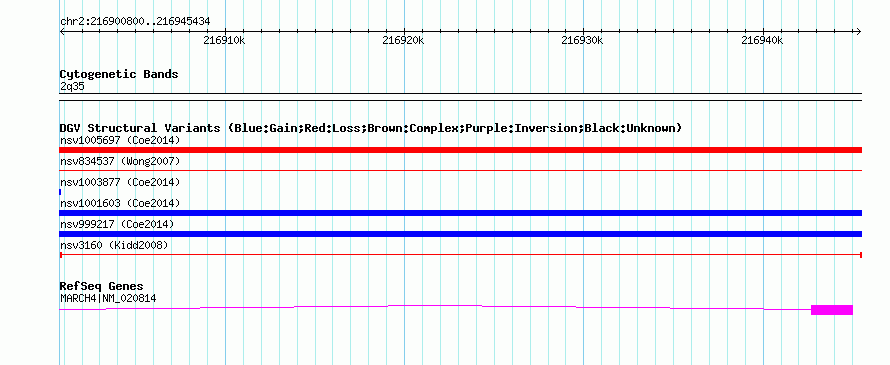Click the nsv3160 (Kidd2008) label

pos(114,245)
